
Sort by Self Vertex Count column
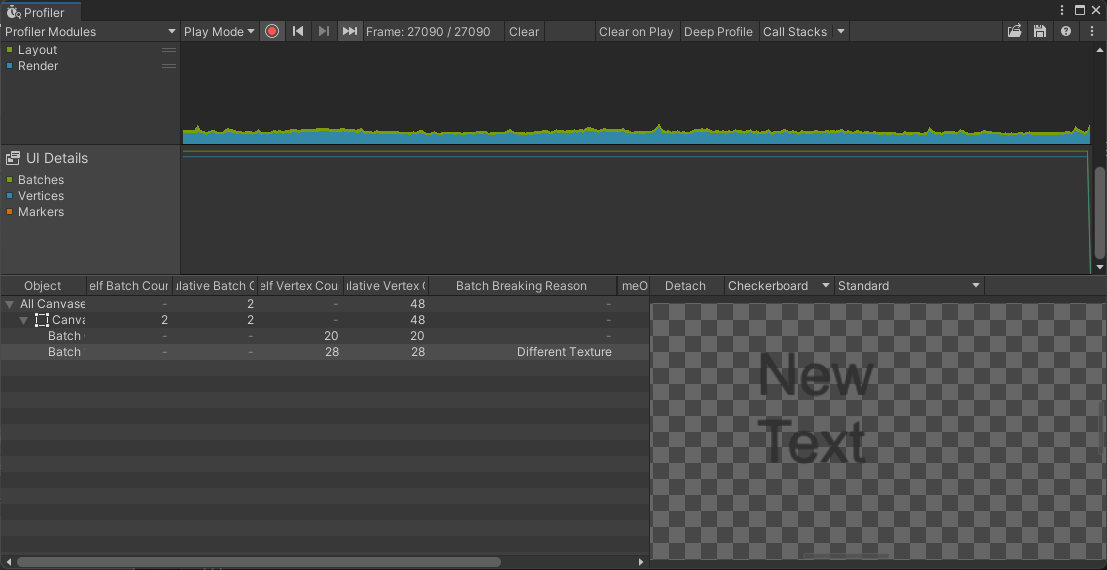301,286
